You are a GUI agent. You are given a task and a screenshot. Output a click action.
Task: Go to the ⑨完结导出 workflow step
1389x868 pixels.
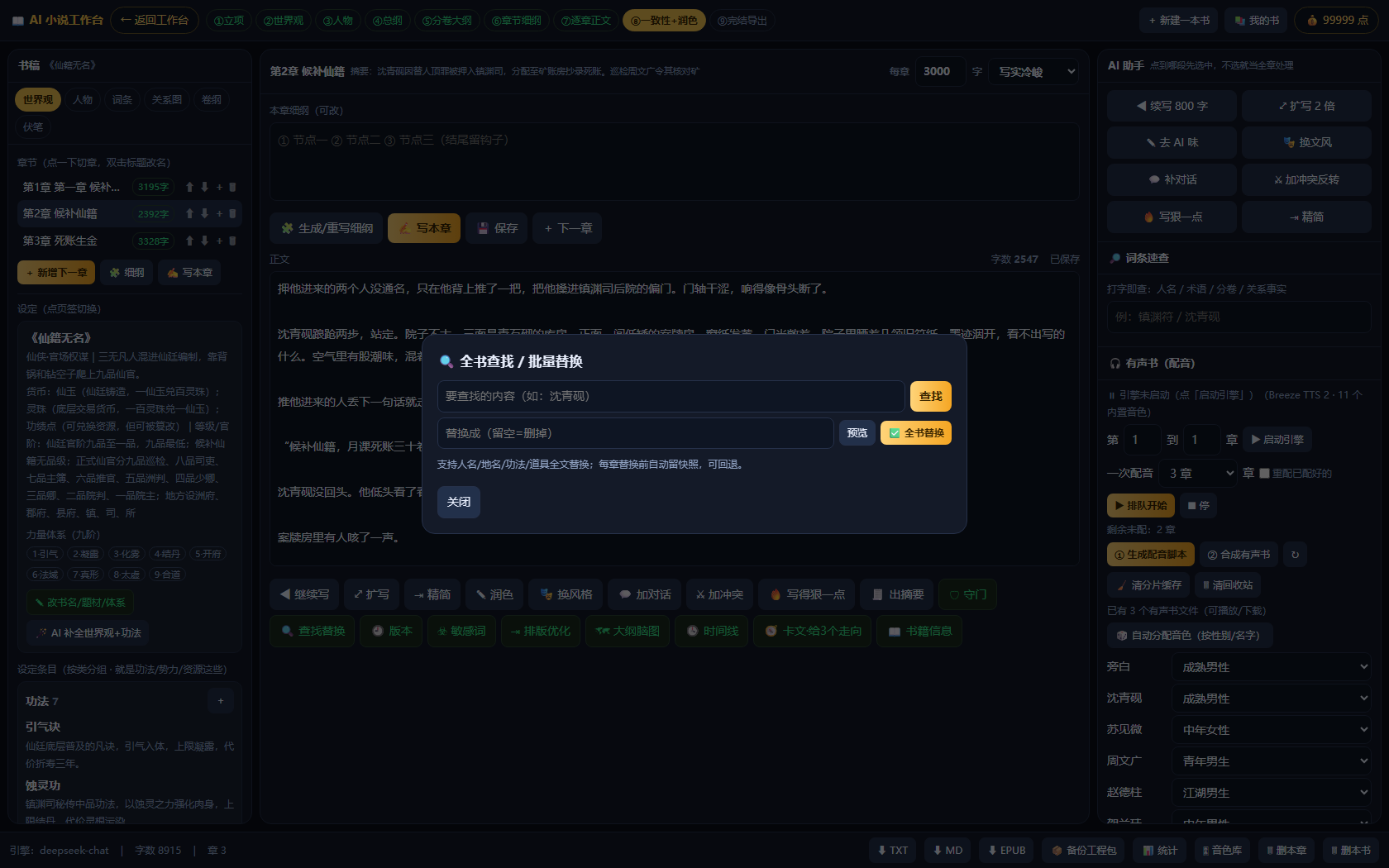pos(742,21)
